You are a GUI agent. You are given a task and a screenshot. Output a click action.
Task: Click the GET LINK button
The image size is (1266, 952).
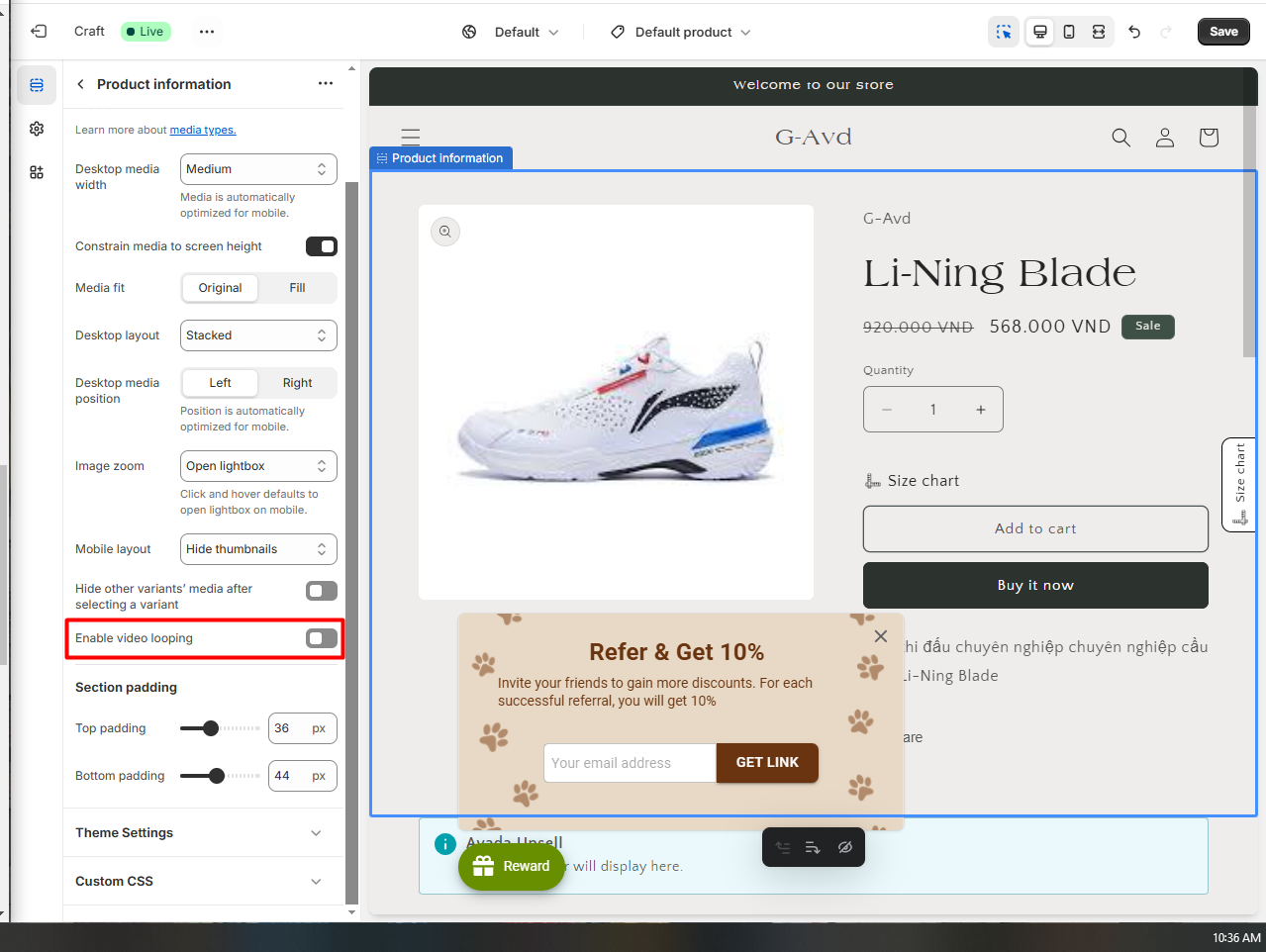(x=767, y=763)
